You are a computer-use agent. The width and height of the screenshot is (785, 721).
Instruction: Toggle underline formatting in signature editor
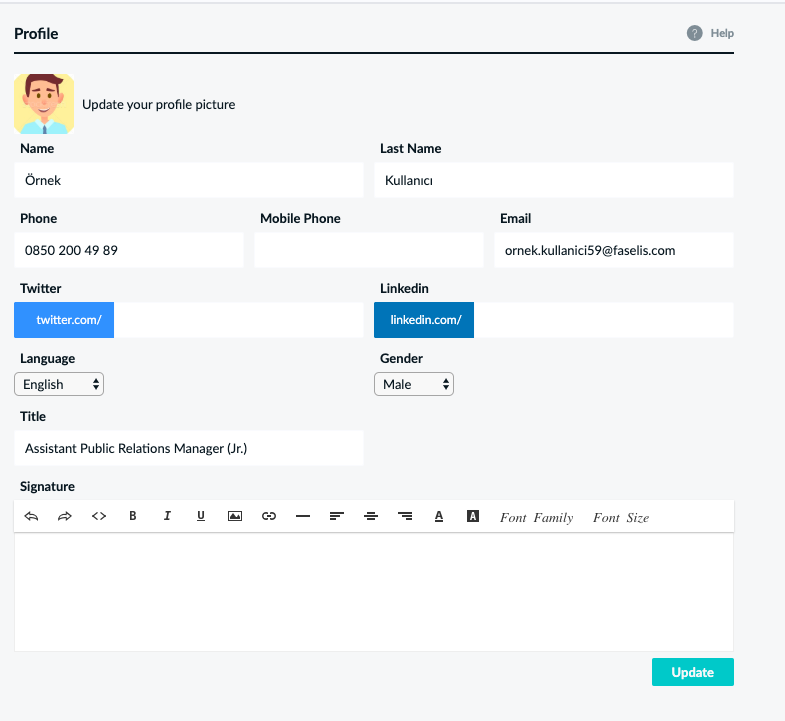pos(201,516)
